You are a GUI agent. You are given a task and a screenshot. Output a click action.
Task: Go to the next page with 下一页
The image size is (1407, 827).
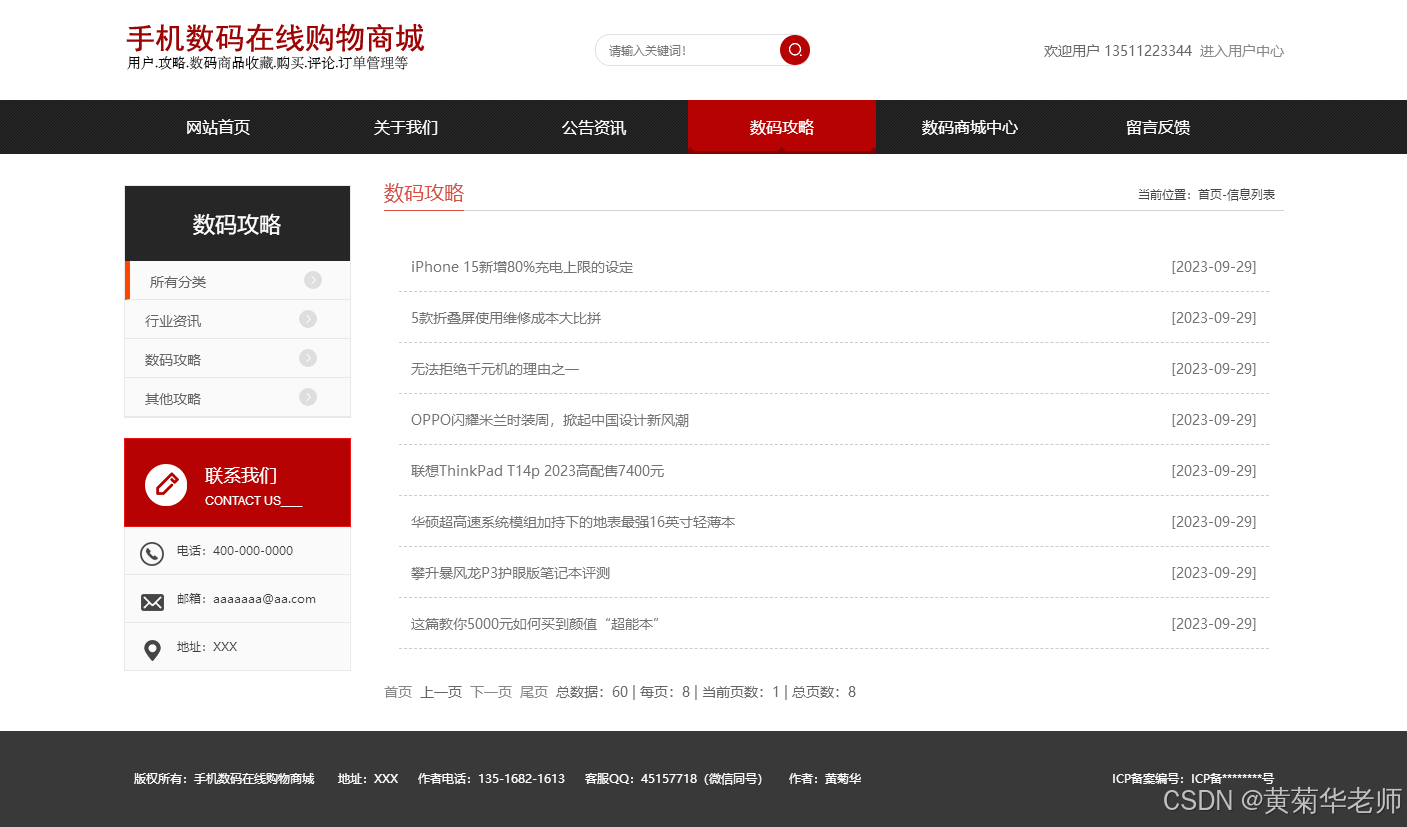491,692
